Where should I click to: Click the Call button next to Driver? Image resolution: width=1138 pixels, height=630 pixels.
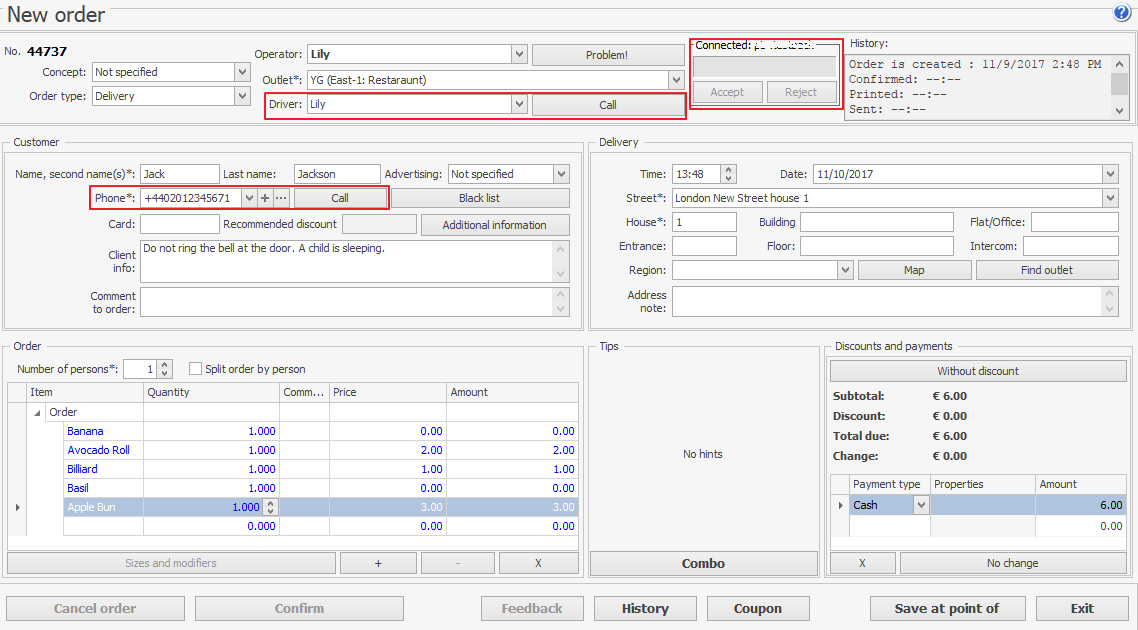pos(607,104)
